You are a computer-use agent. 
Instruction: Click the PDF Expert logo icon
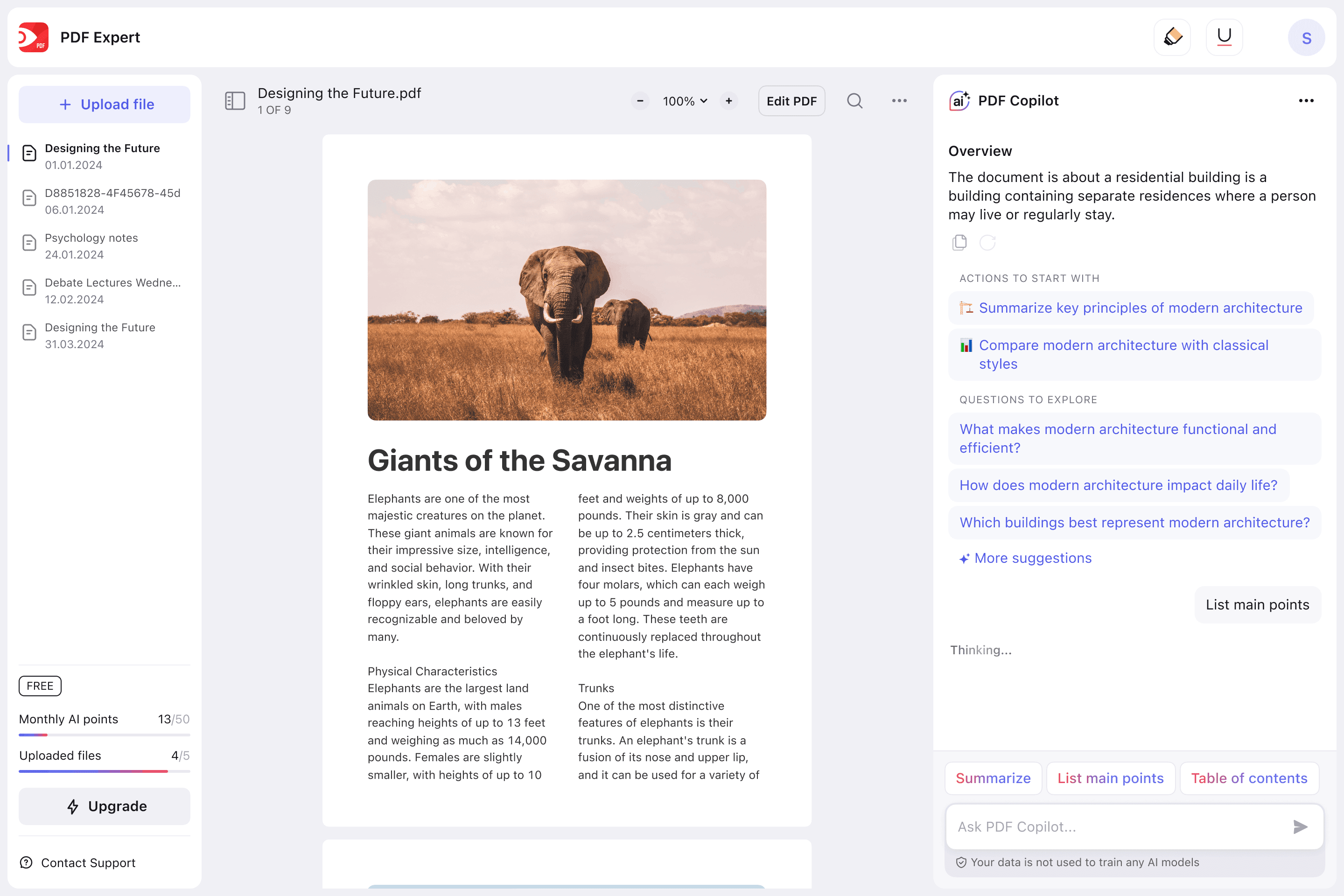pos(33,38)
